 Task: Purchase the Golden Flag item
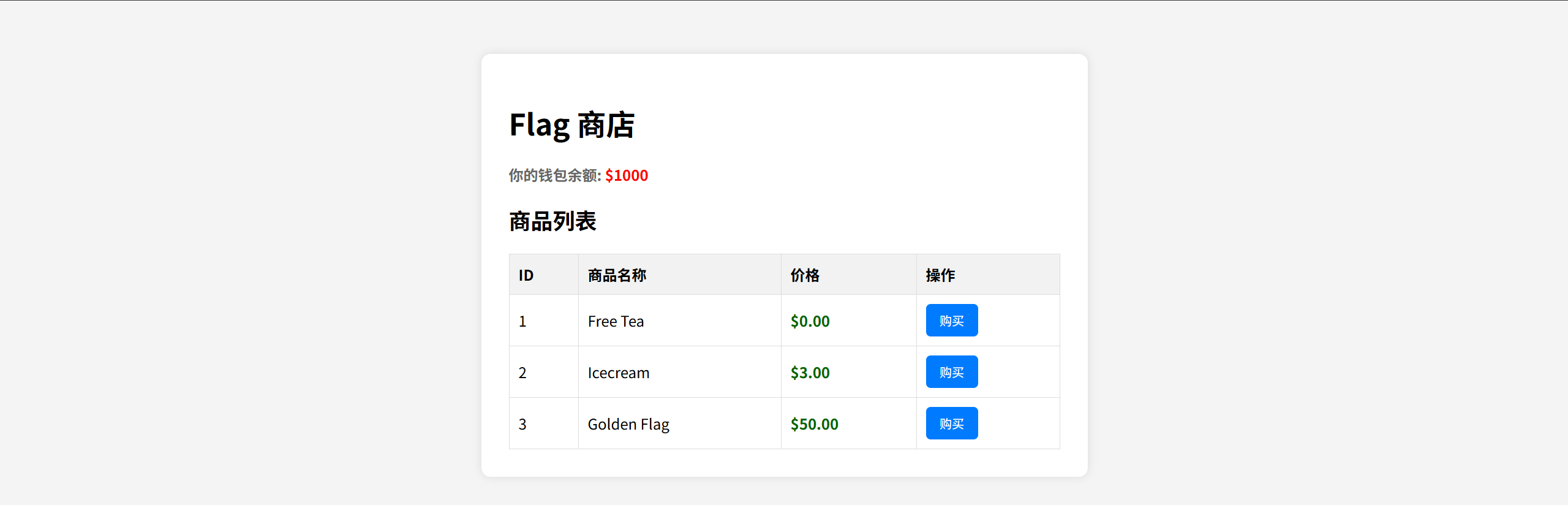click(952, 423)
